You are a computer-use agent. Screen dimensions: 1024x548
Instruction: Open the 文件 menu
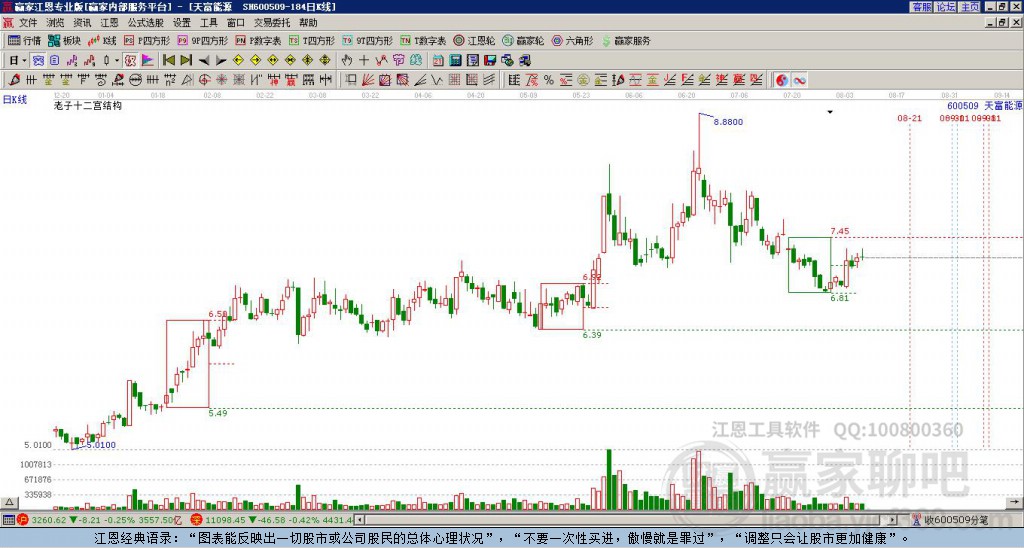[x=28, y=23]
